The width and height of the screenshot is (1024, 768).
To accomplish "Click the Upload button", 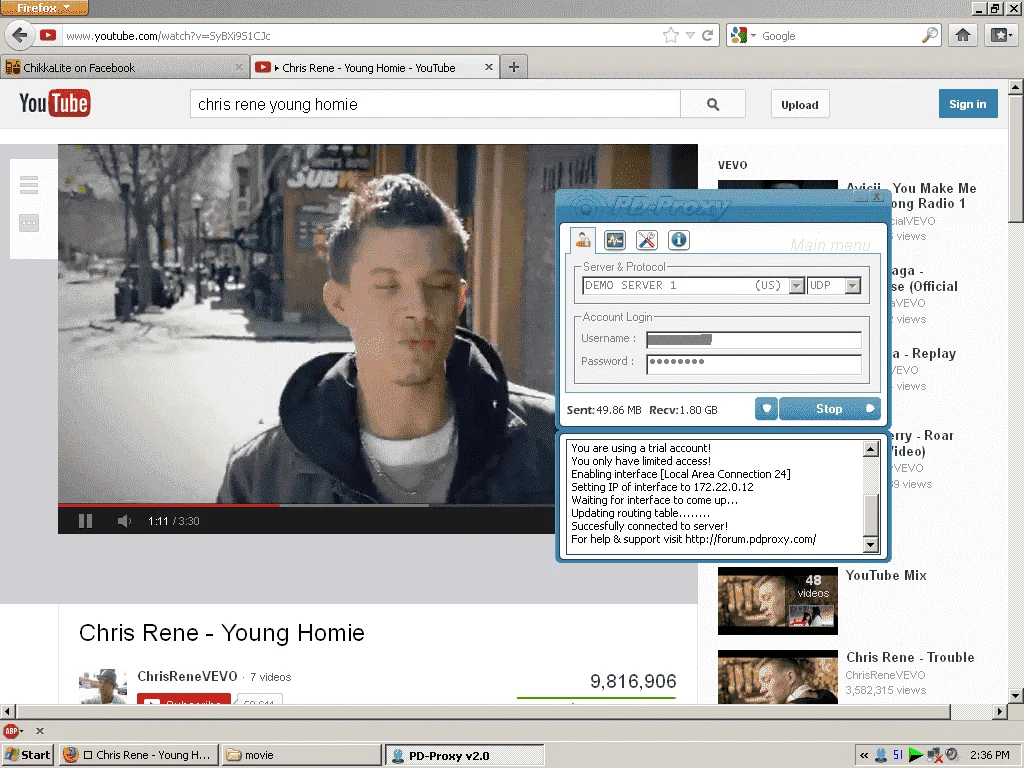I will pyautogui.click(x=799, y=104).
